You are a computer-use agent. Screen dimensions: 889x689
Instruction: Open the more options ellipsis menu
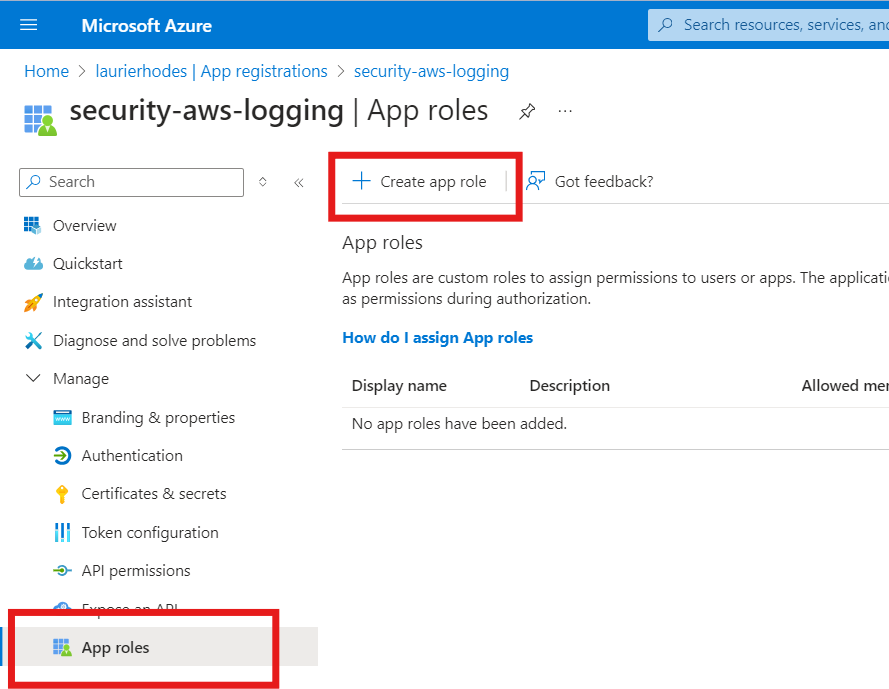click(x=565, y=111)
